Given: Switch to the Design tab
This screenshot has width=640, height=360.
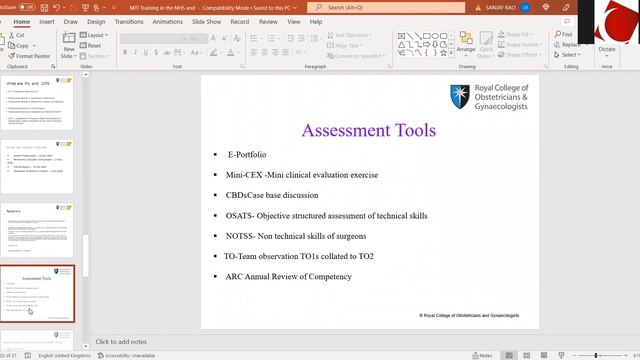Looking at the screenshot, I should (96, 22).
